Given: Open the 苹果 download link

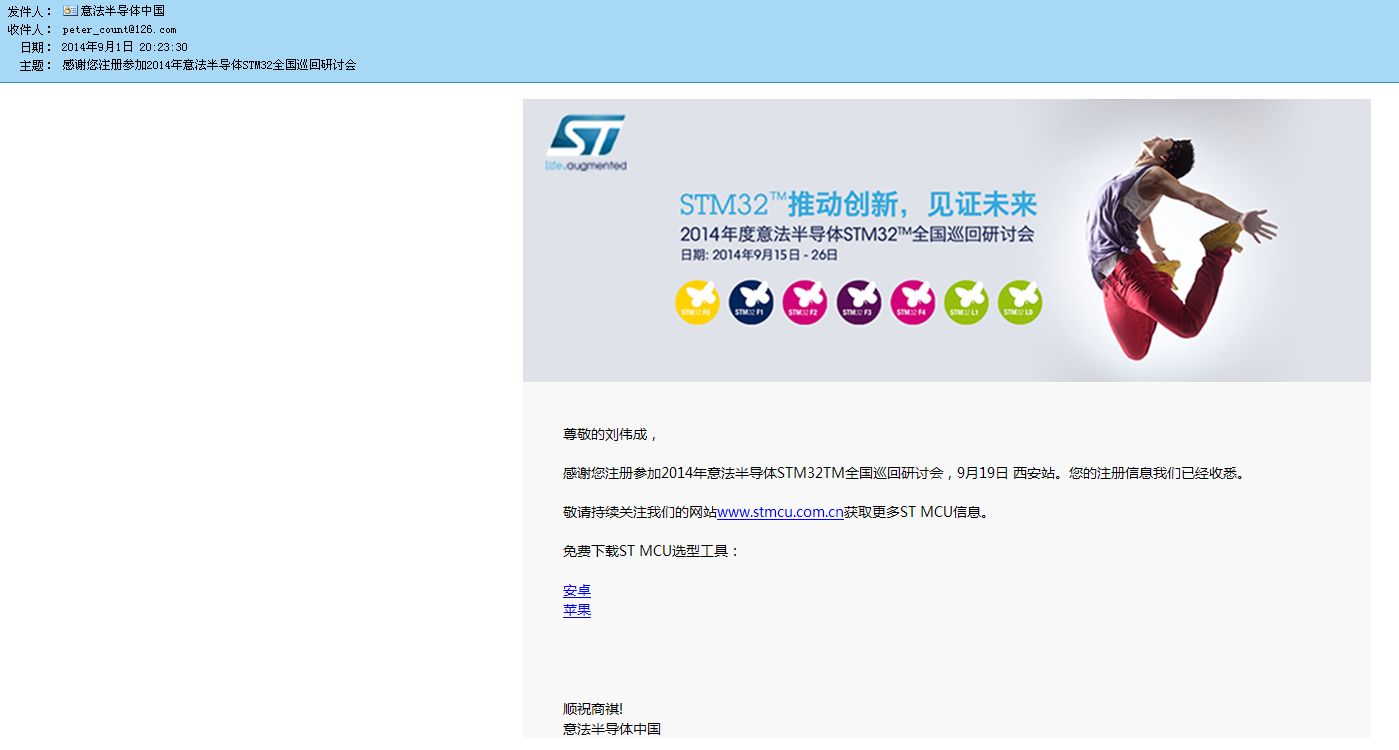Looking at the screenshot, I should point(577,611).
